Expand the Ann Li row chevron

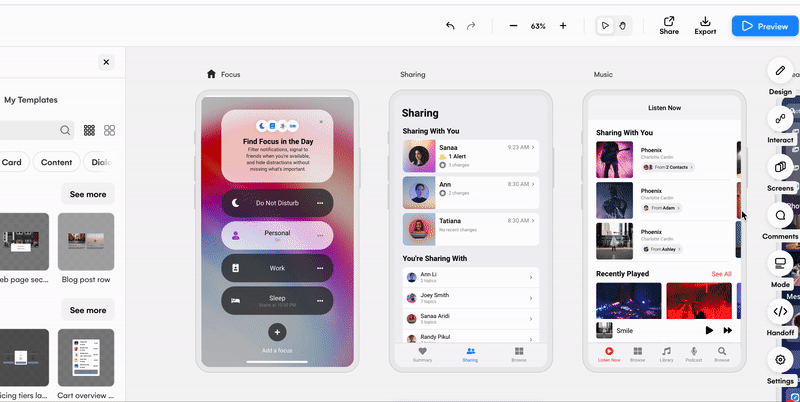pyautogui.click(x=531, y=278)
